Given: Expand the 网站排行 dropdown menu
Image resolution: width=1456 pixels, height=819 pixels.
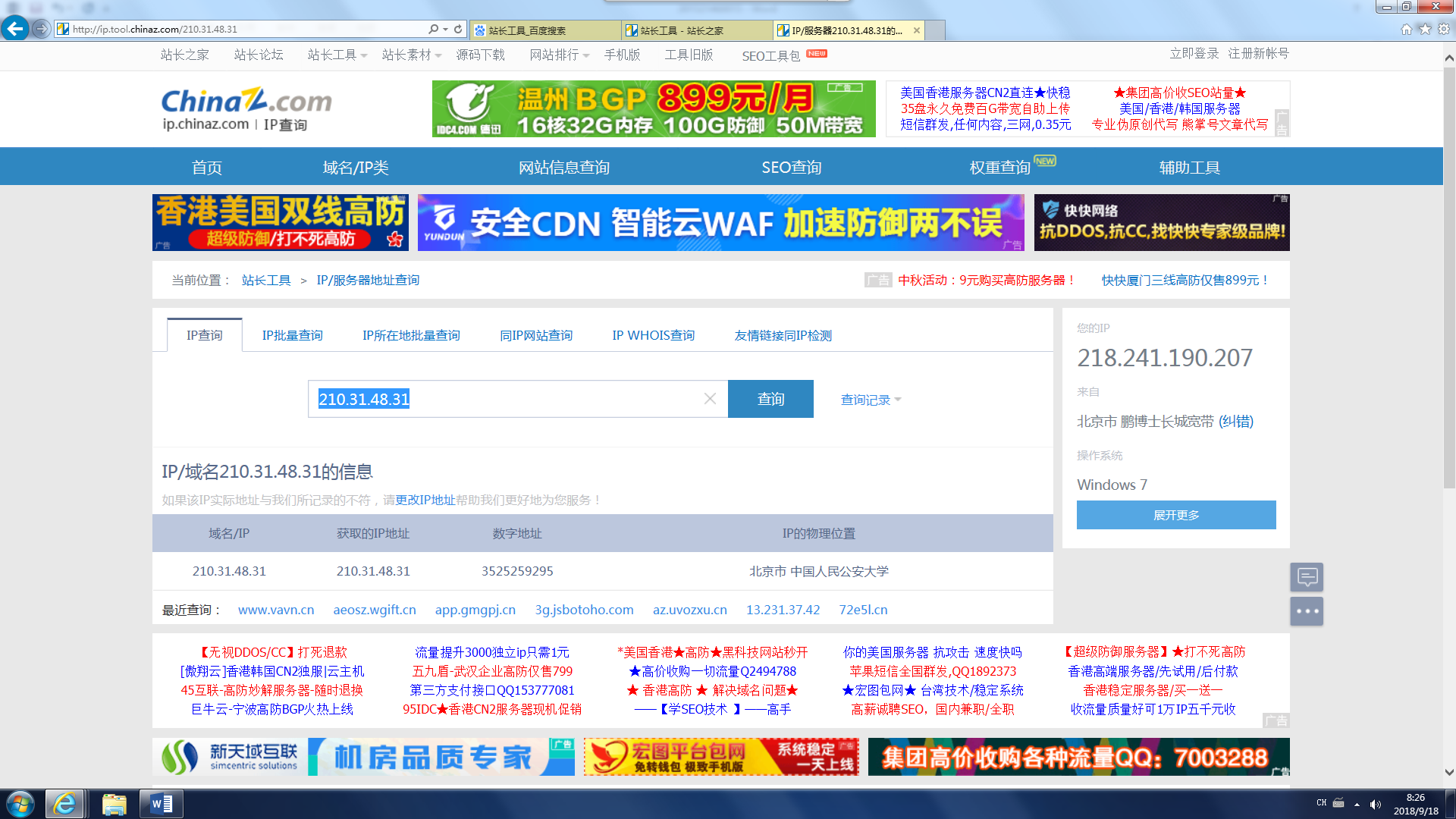Looking at the screenshot, I should coord(560,55).
